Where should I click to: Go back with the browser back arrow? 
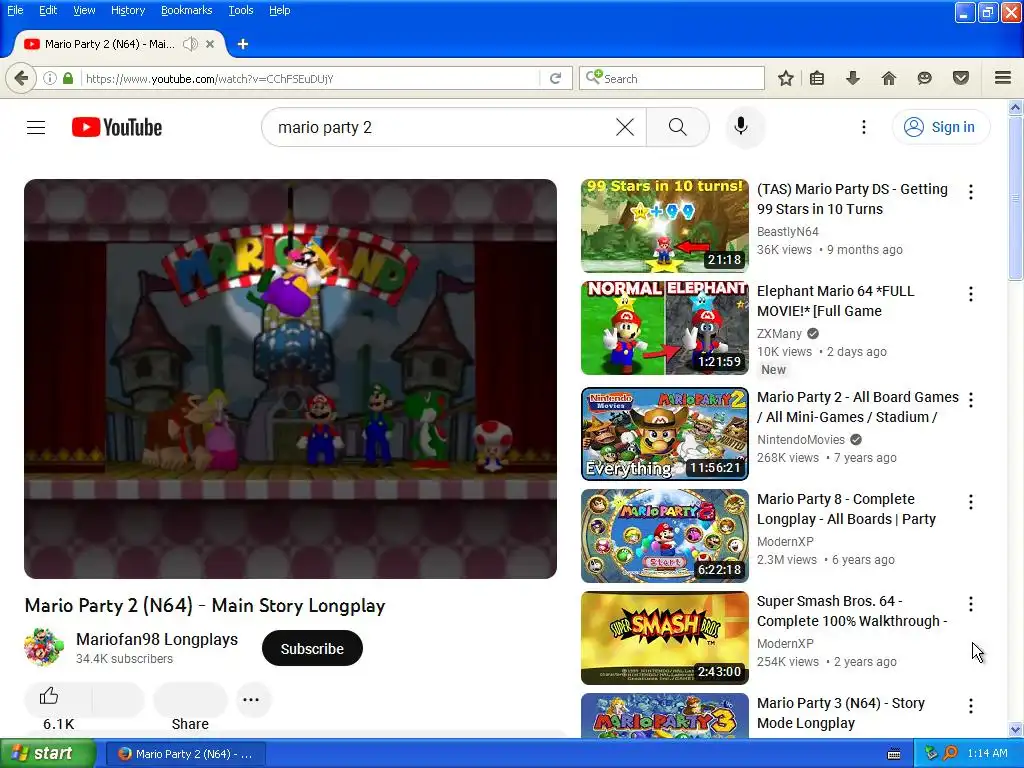pos(21,78)
